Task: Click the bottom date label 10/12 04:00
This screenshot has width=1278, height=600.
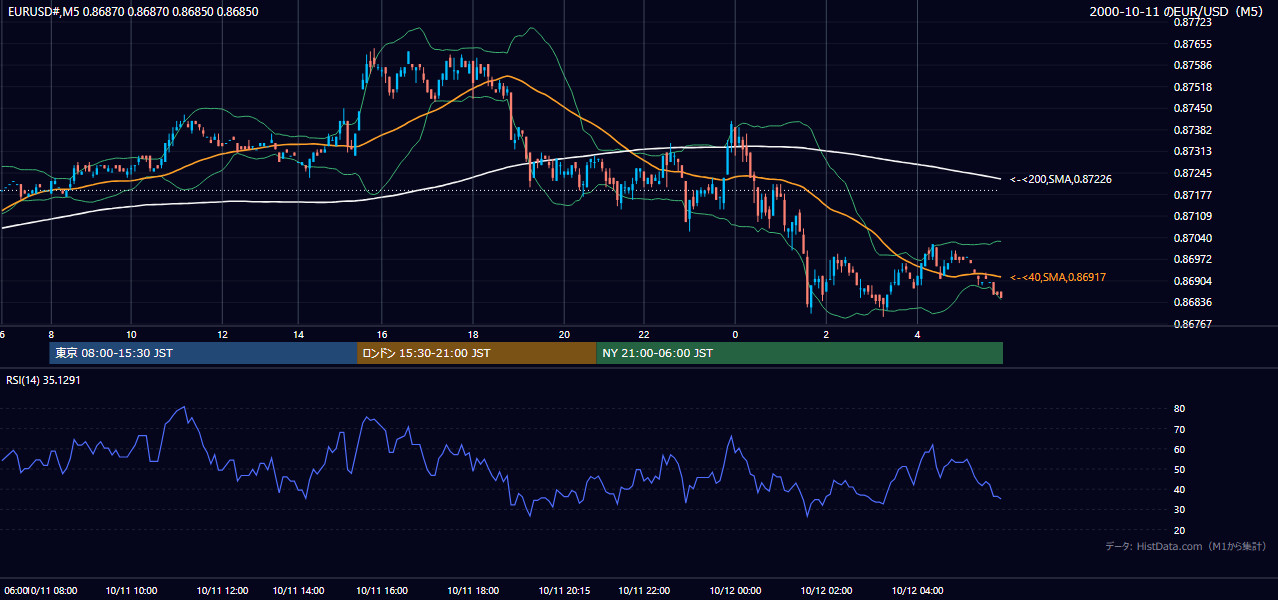Action: (918, 590)
